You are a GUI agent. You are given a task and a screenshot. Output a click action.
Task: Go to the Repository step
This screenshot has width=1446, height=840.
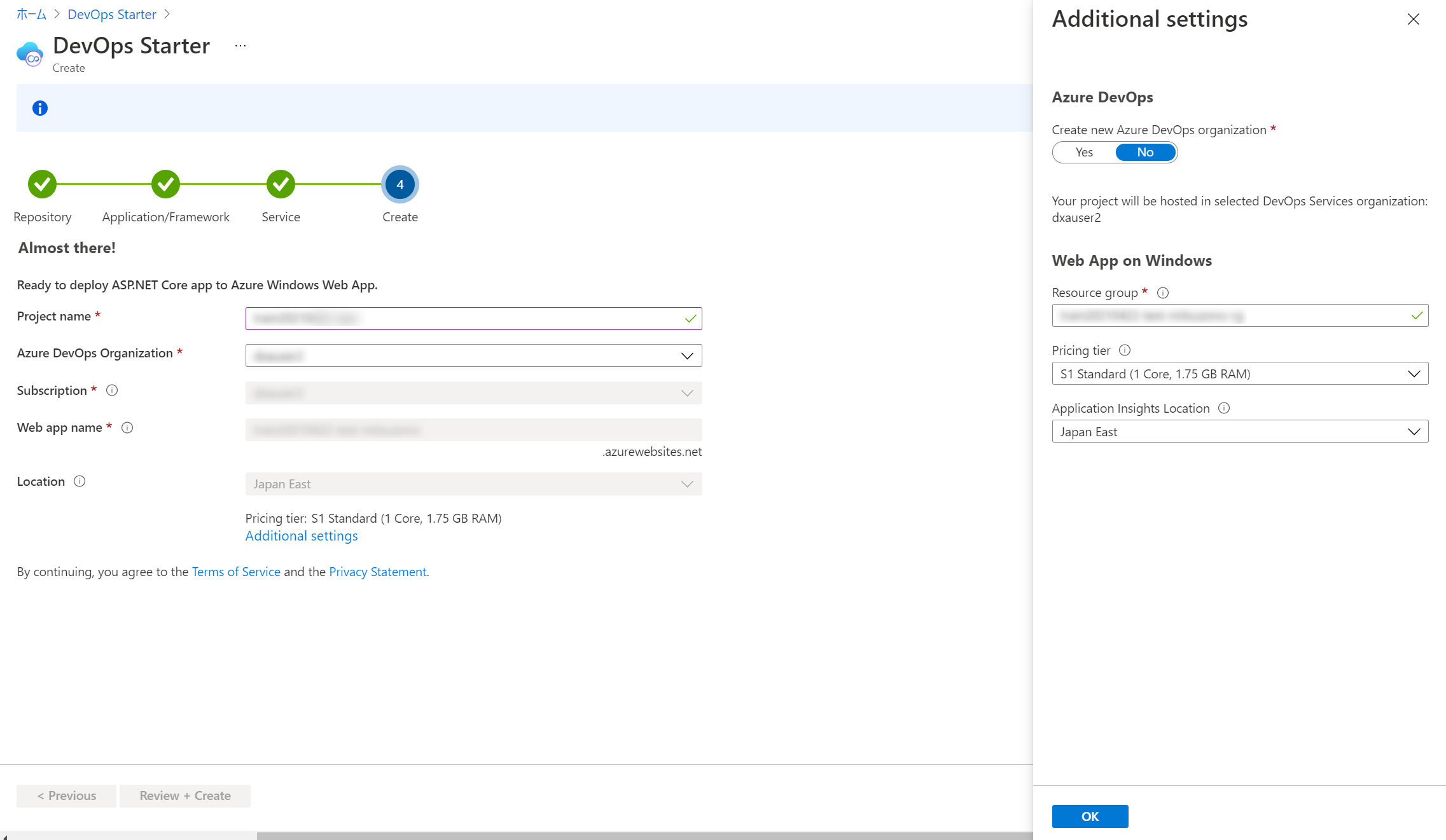tap(43, 184)
